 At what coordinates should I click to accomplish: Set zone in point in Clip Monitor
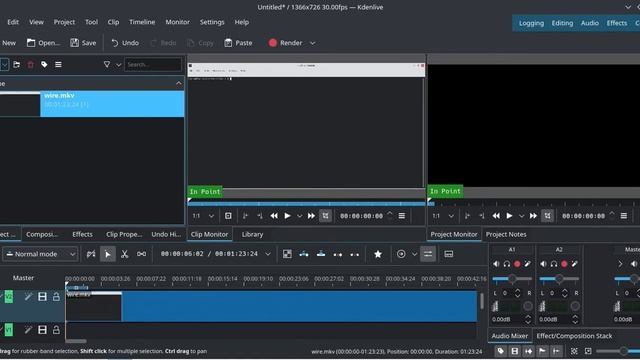tap(245, 216)
